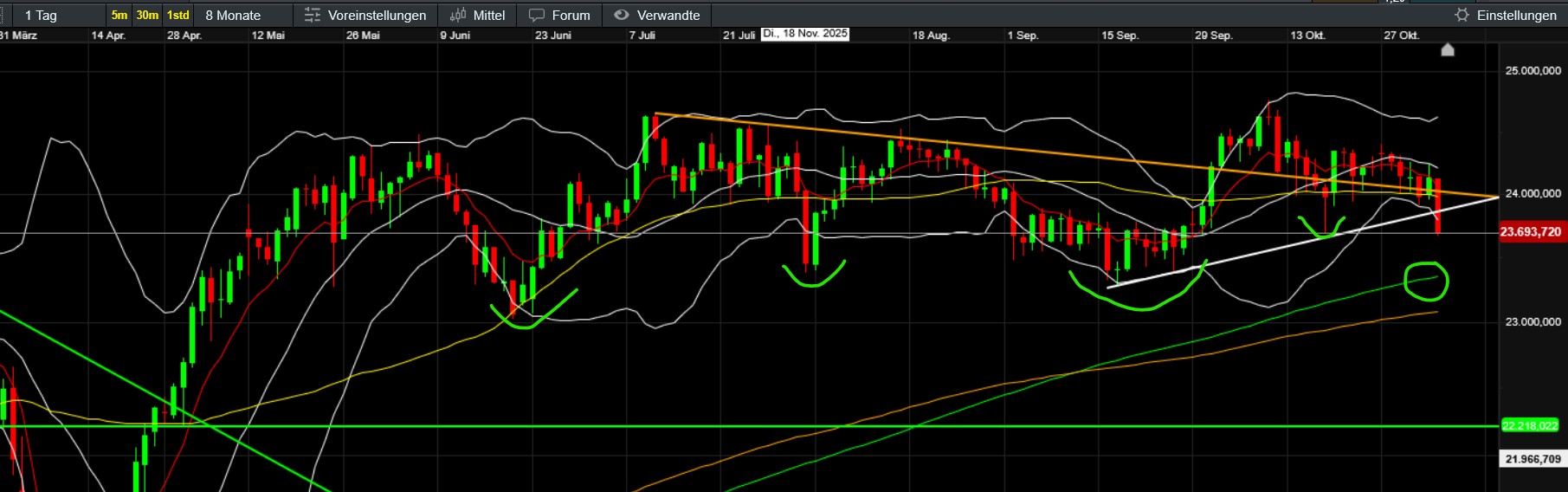1568x492 pixels.
Task: Click the '29 Sep.' date axis label
Action: pos(1214,36)
